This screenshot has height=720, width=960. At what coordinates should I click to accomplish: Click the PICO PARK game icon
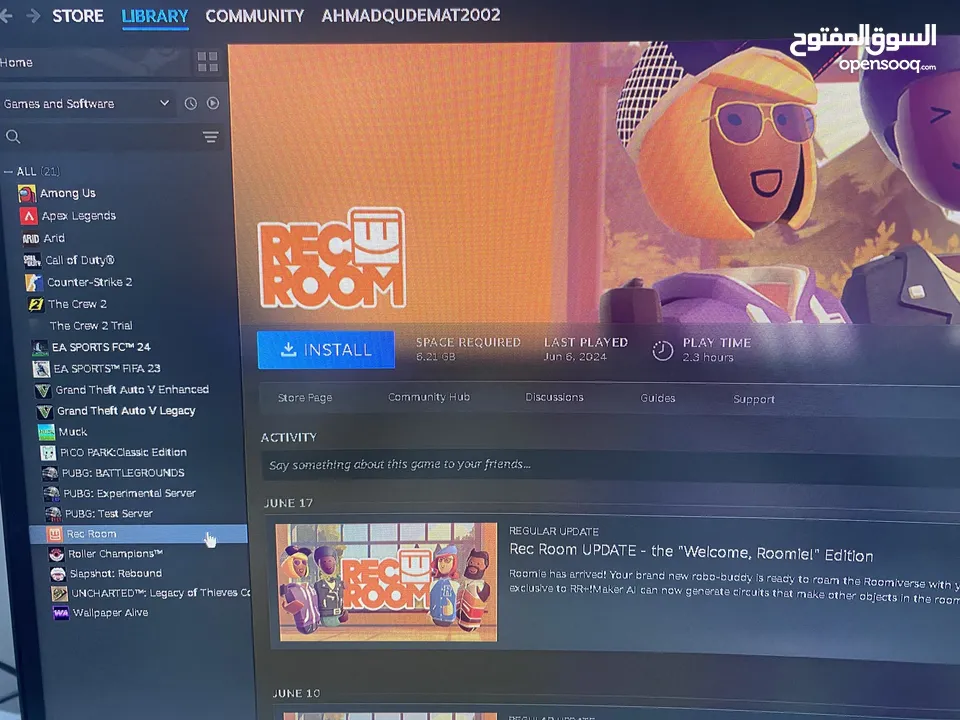point(48,453)
